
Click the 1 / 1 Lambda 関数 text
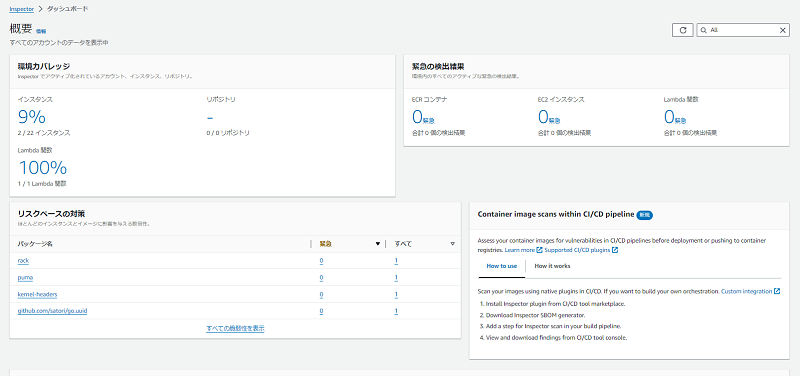tap(42, 183)
